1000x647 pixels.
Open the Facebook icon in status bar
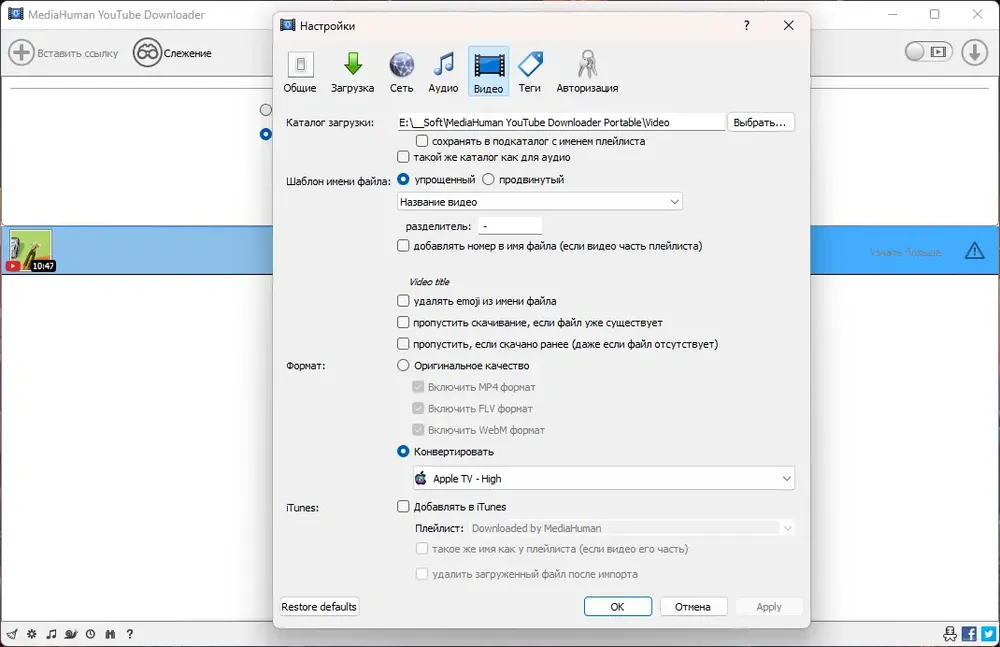[969, 634]
